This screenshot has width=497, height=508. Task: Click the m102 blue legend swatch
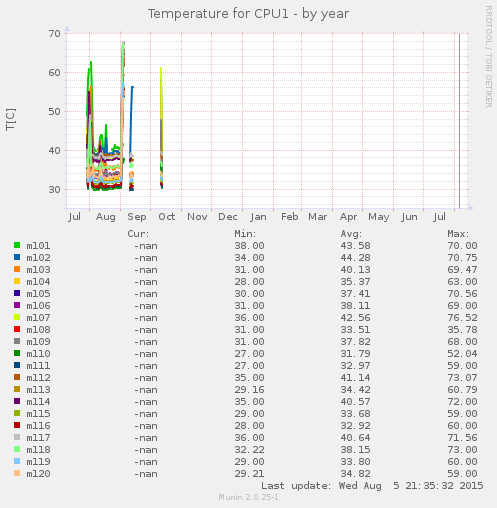[17, 257]
